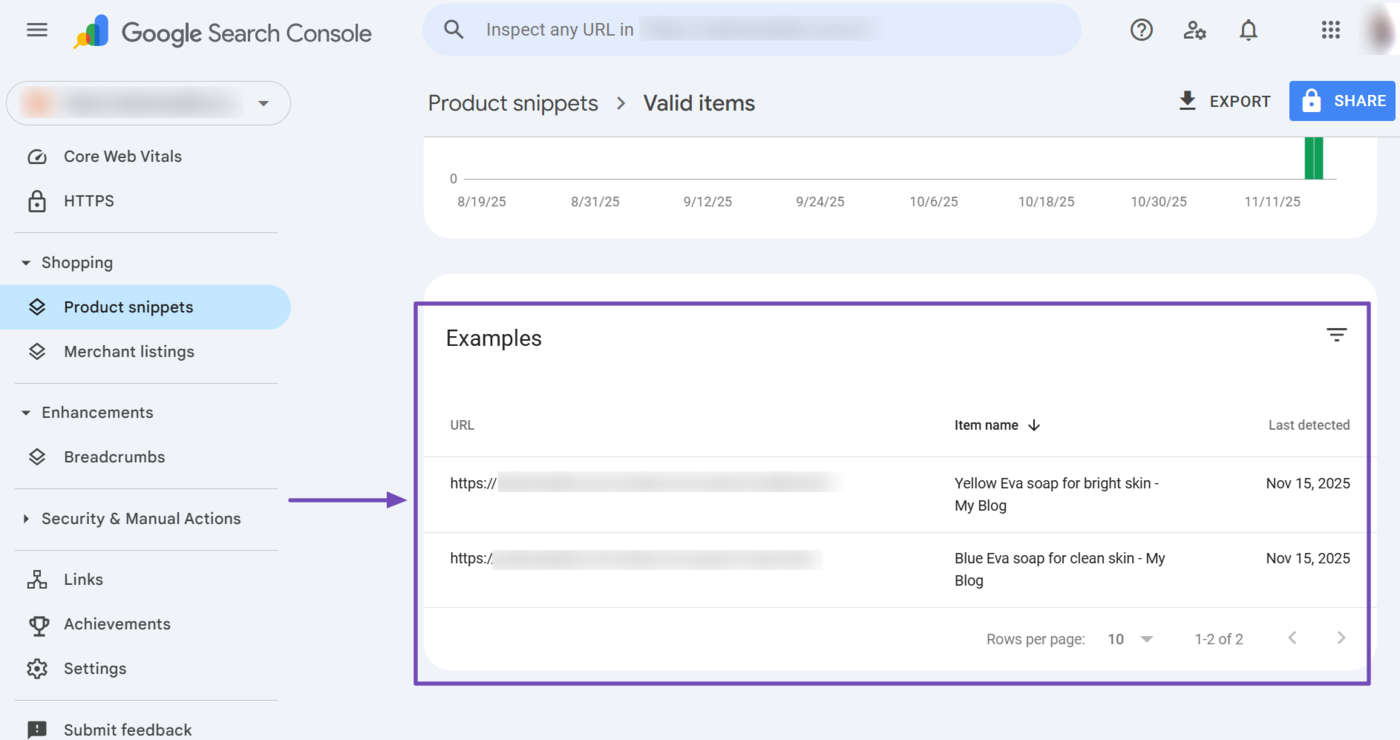Viewport: 1400px width, 740px height.
Task: Check your Achievements
Action: [117, 624]
